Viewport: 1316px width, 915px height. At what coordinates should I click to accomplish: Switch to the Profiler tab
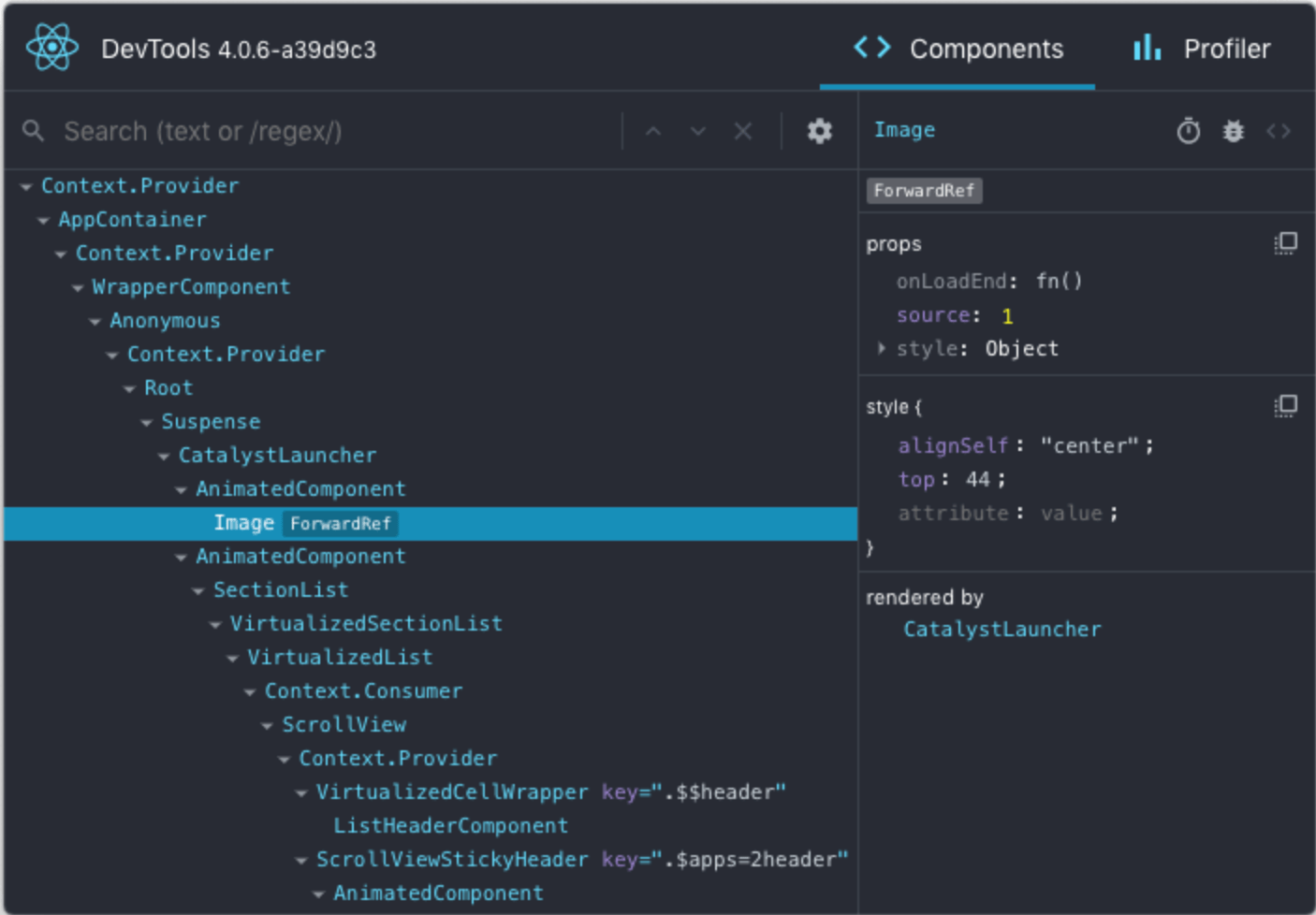coord(1202,49)
